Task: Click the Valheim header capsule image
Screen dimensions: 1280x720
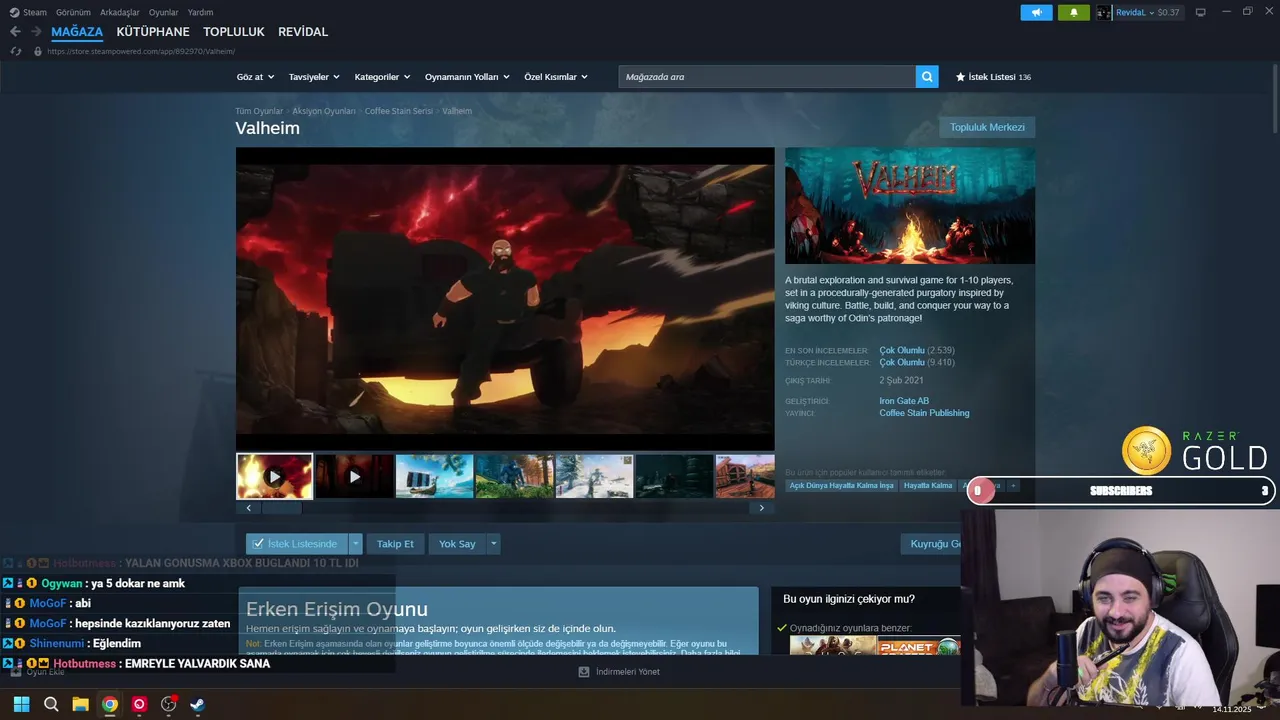Action: (910, 206)
